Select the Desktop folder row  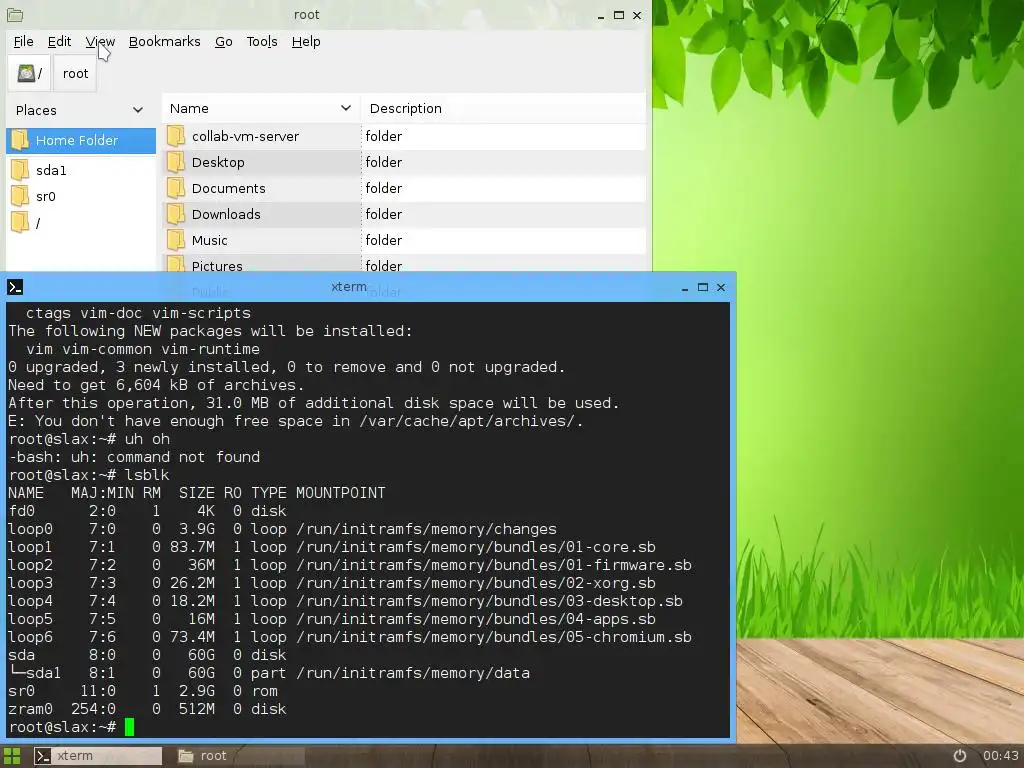[405, 163]
